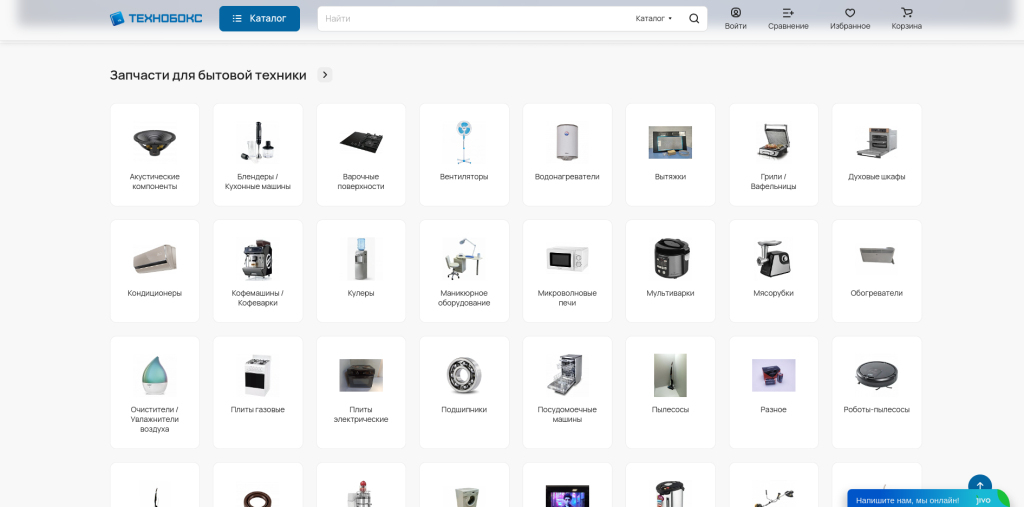Select the Роботы-пылесосы robot vacuum image
Viewport: 1024px width, 507px height.
click(x=876, y=374)
